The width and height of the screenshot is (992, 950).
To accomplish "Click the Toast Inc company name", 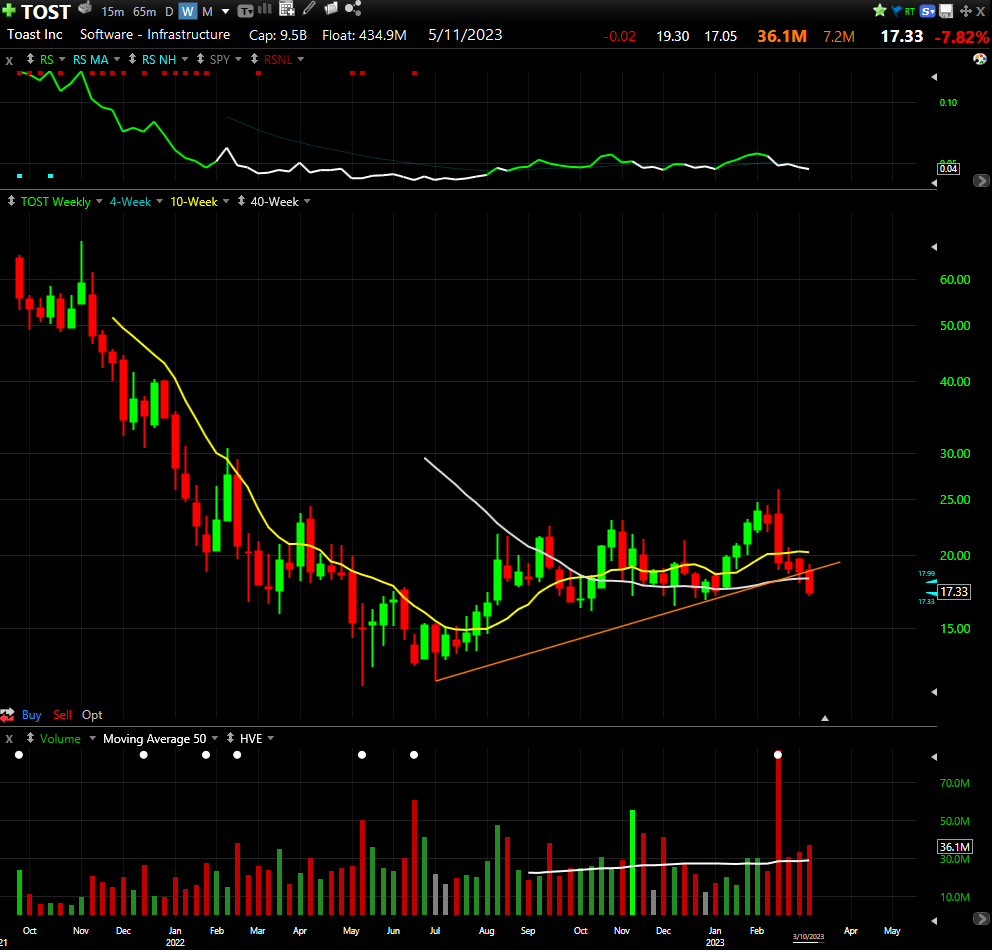I will coord(35,35).
